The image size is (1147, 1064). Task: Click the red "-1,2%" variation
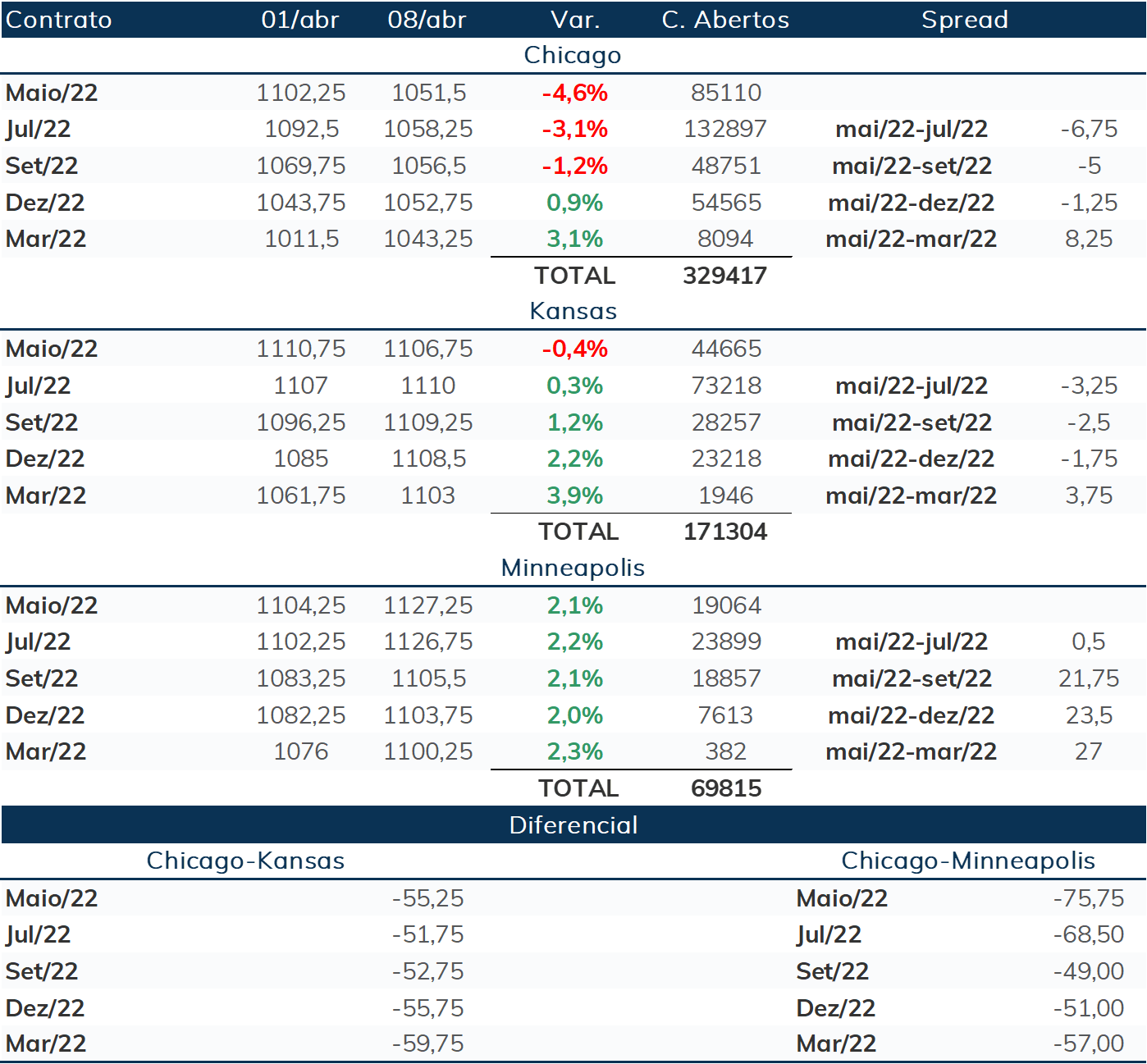(x=575, y=166)
